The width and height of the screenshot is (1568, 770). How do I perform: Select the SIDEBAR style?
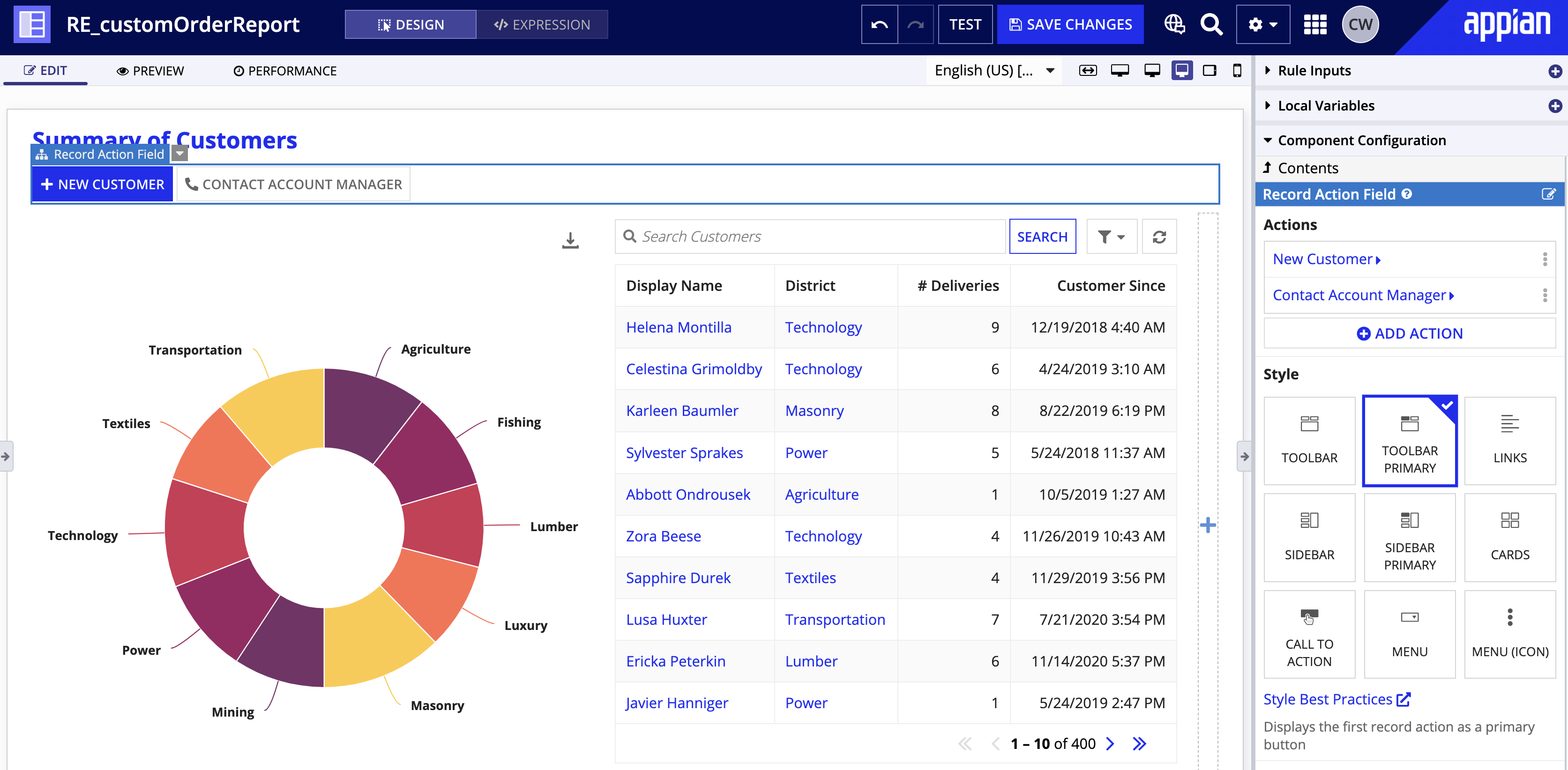coord(1309,538)
